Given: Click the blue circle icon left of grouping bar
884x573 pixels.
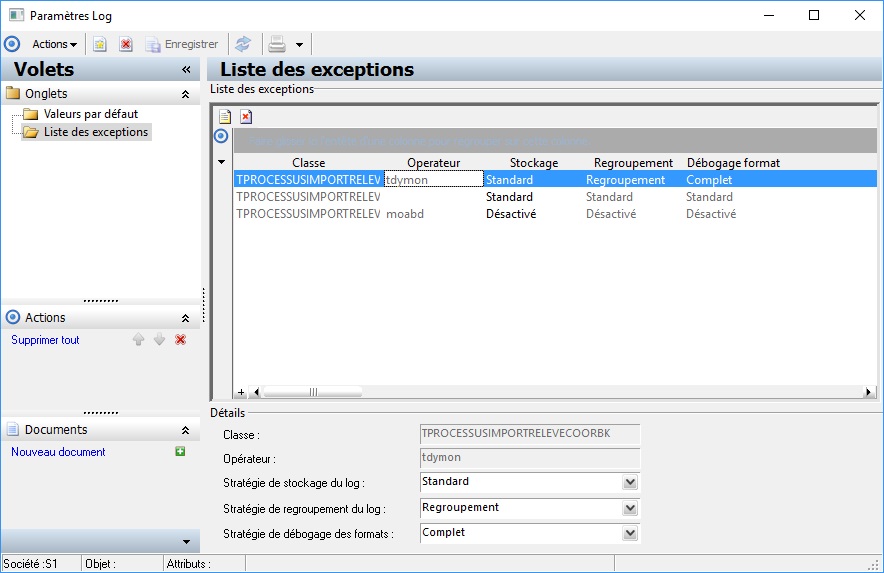Looking at the screenshot, I should point(221,136).
